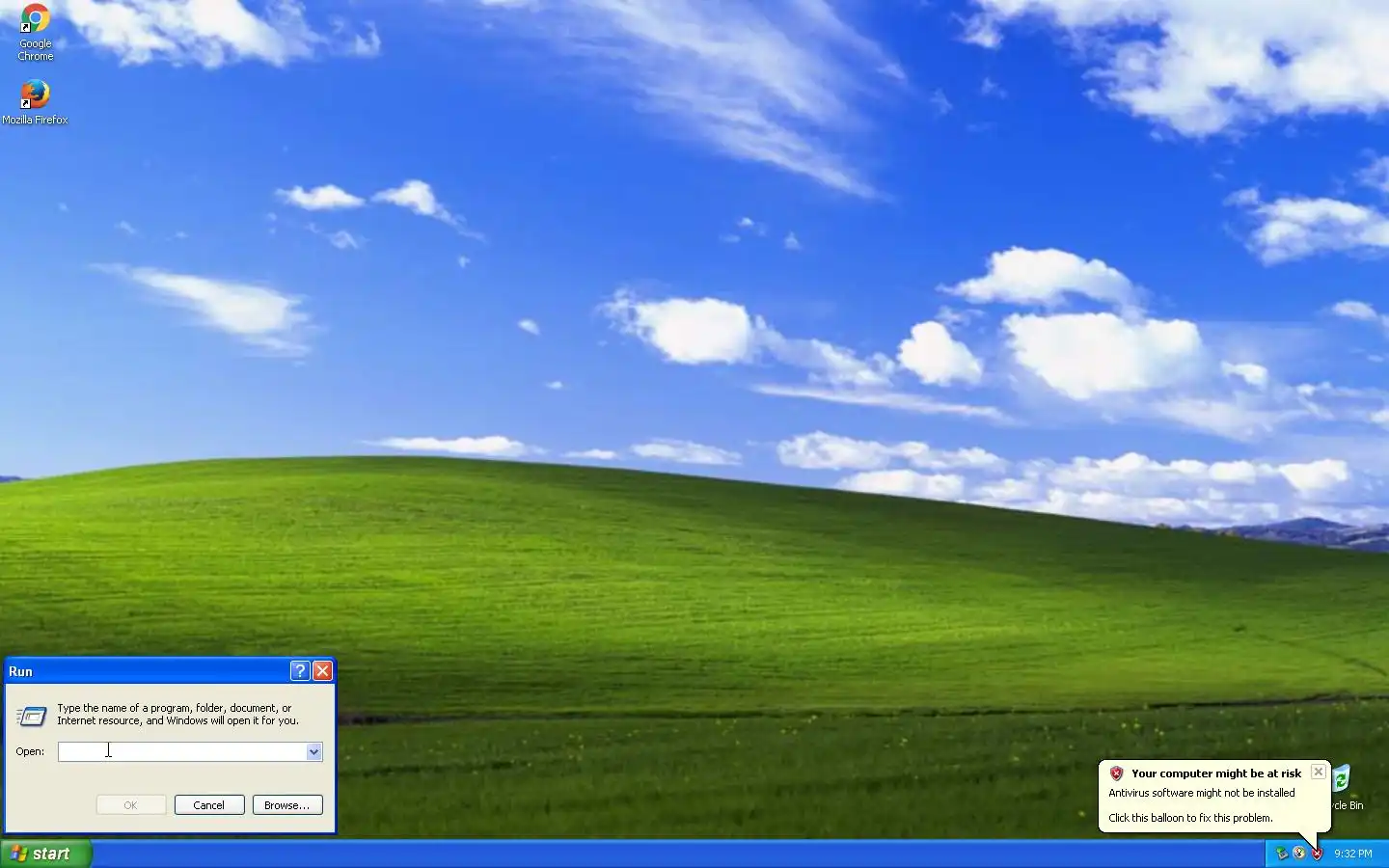
Task: Click the OK button in Run dialog
Action: [131, 805]
